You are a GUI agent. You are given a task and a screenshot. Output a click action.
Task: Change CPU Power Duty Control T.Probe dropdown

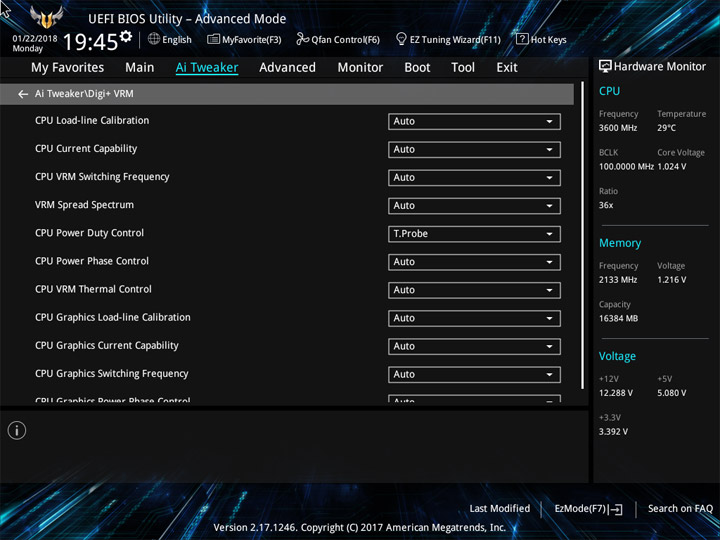[x=474, y=234]
